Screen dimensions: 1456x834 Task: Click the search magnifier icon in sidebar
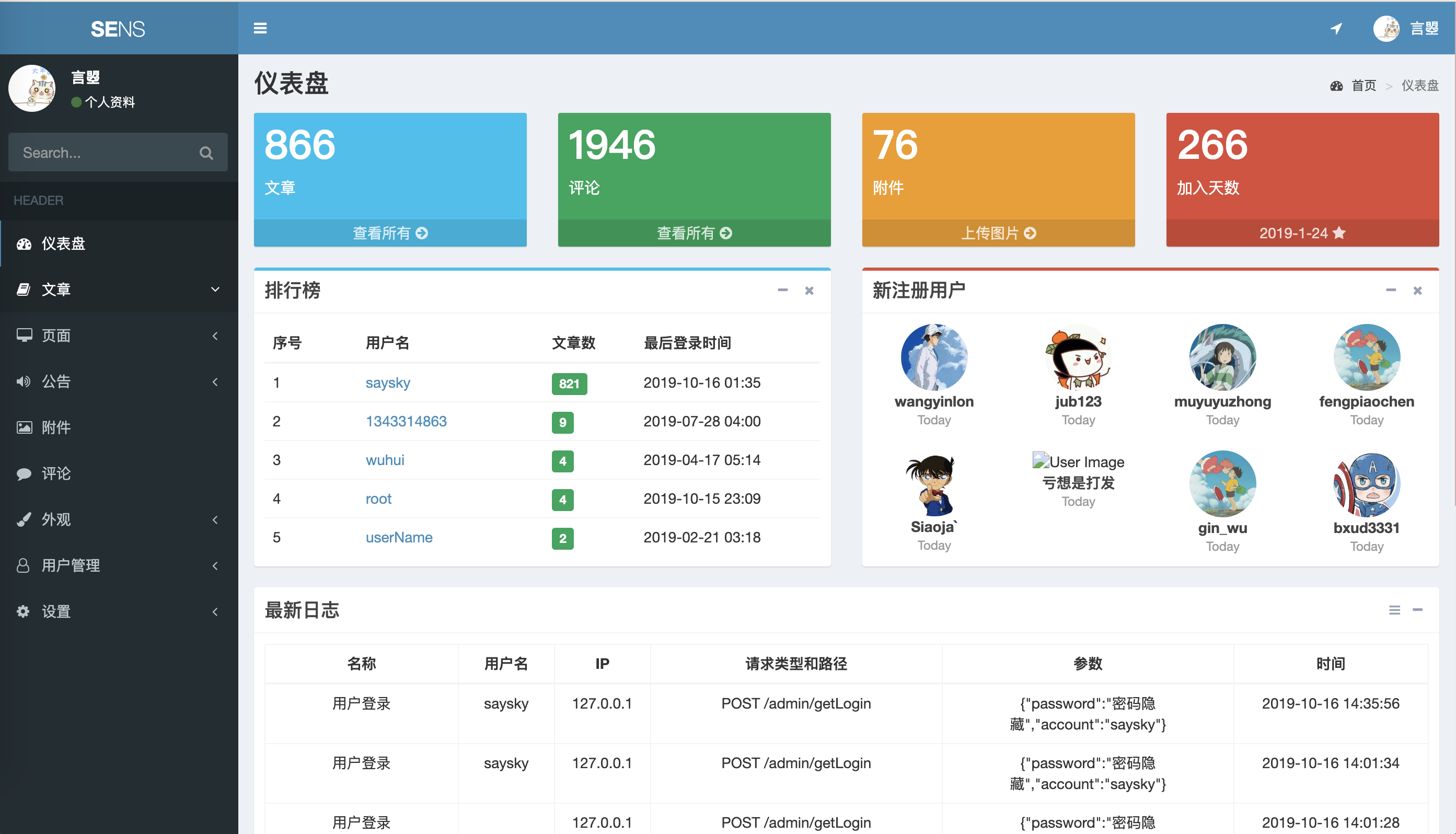coord(206,153)
